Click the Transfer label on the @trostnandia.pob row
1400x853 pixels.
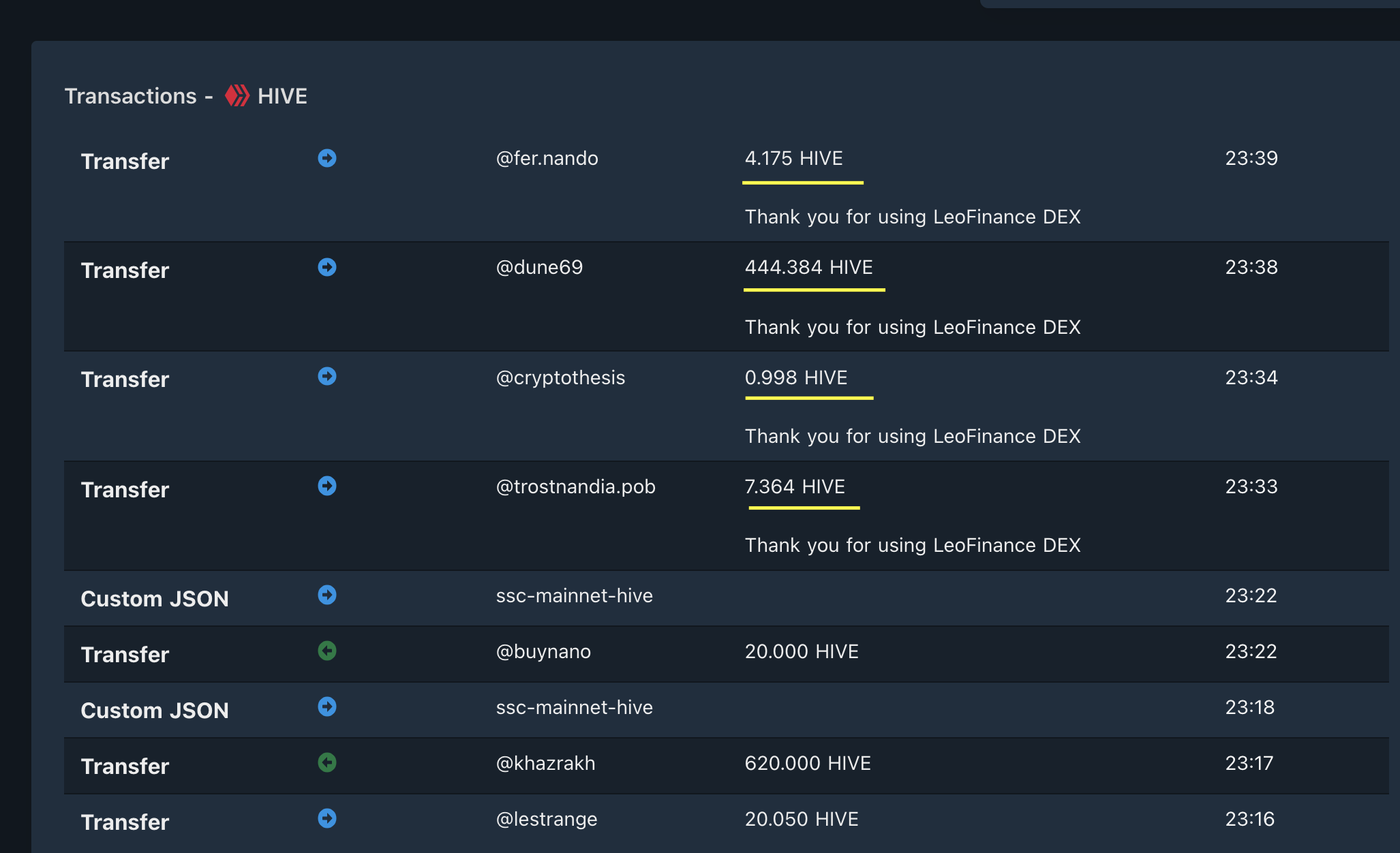point(125,490)
